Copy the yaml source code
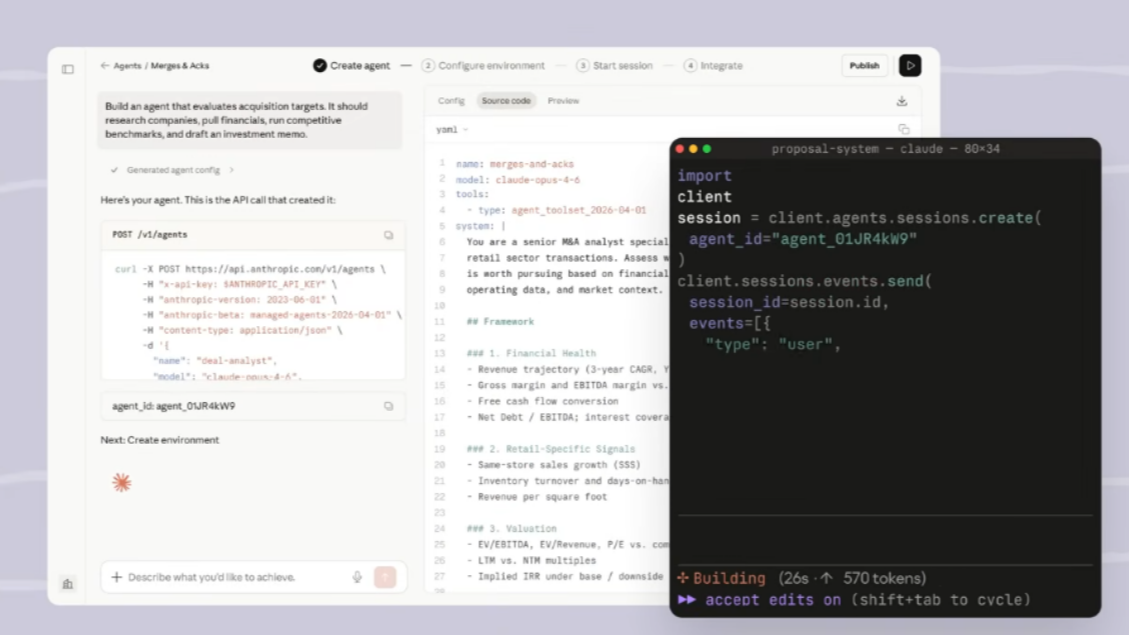The width and height of the screenshot is (1129, 635). (903, 129)
